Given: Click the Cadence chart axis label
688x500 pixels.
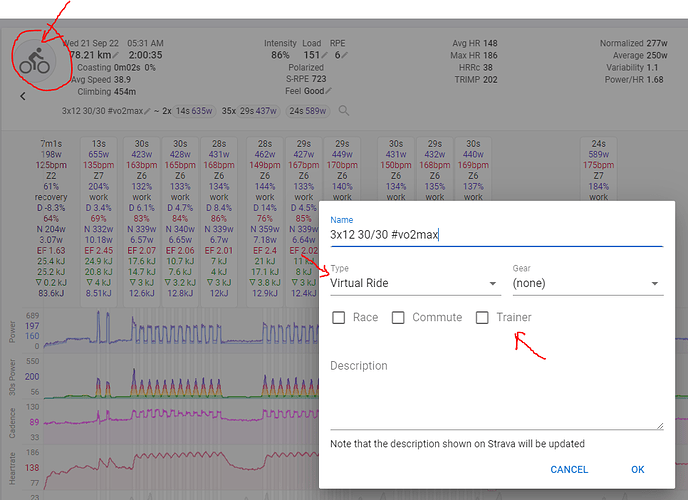Looking at the screenshot, I should [x=12, y=423].
